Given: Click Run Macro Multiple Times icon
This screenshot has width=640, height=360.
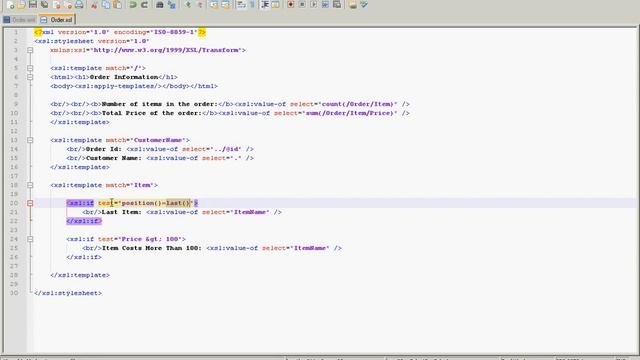Looking at the screenshot, I should (x=325, y=5).
